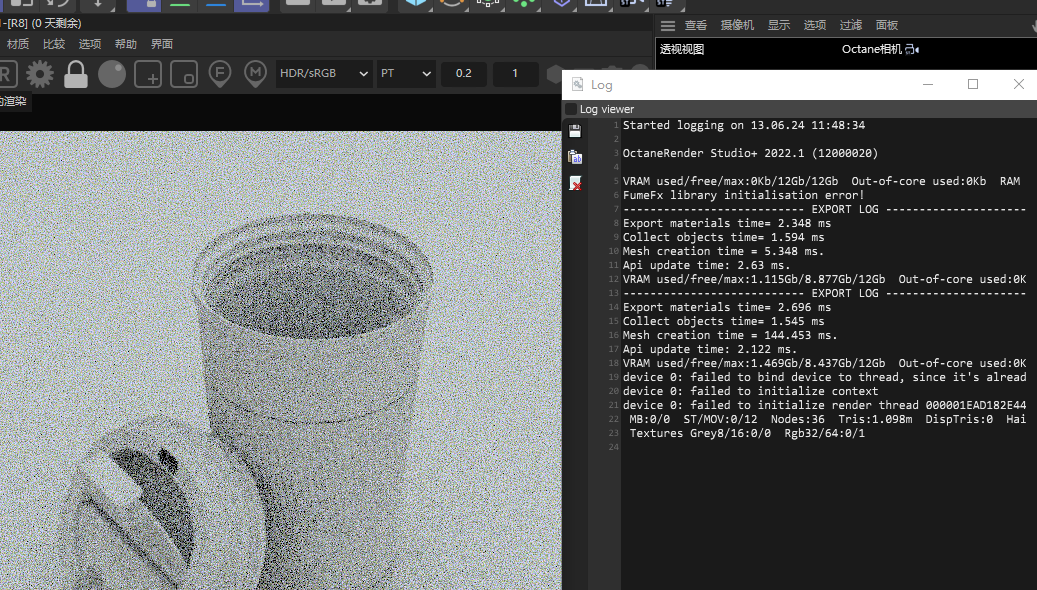Save the log with floppy disk icon
Screen dimensions: 1037x590
(x=575, y=131)
